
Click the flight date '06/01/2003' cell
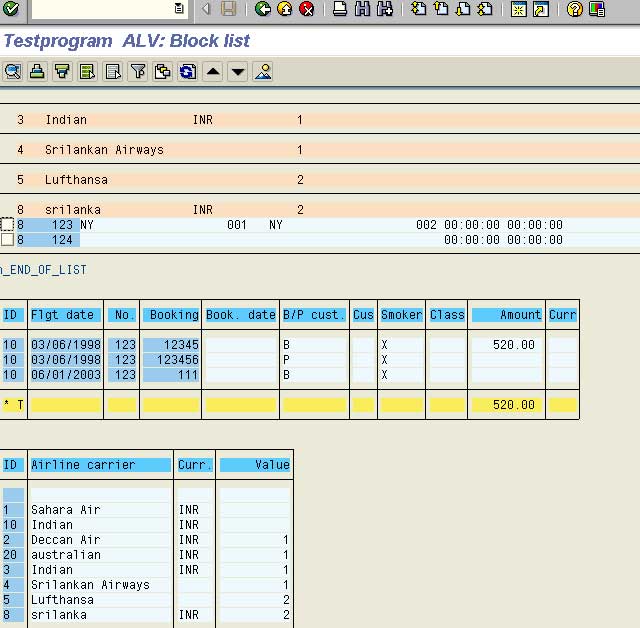(65, 375)
